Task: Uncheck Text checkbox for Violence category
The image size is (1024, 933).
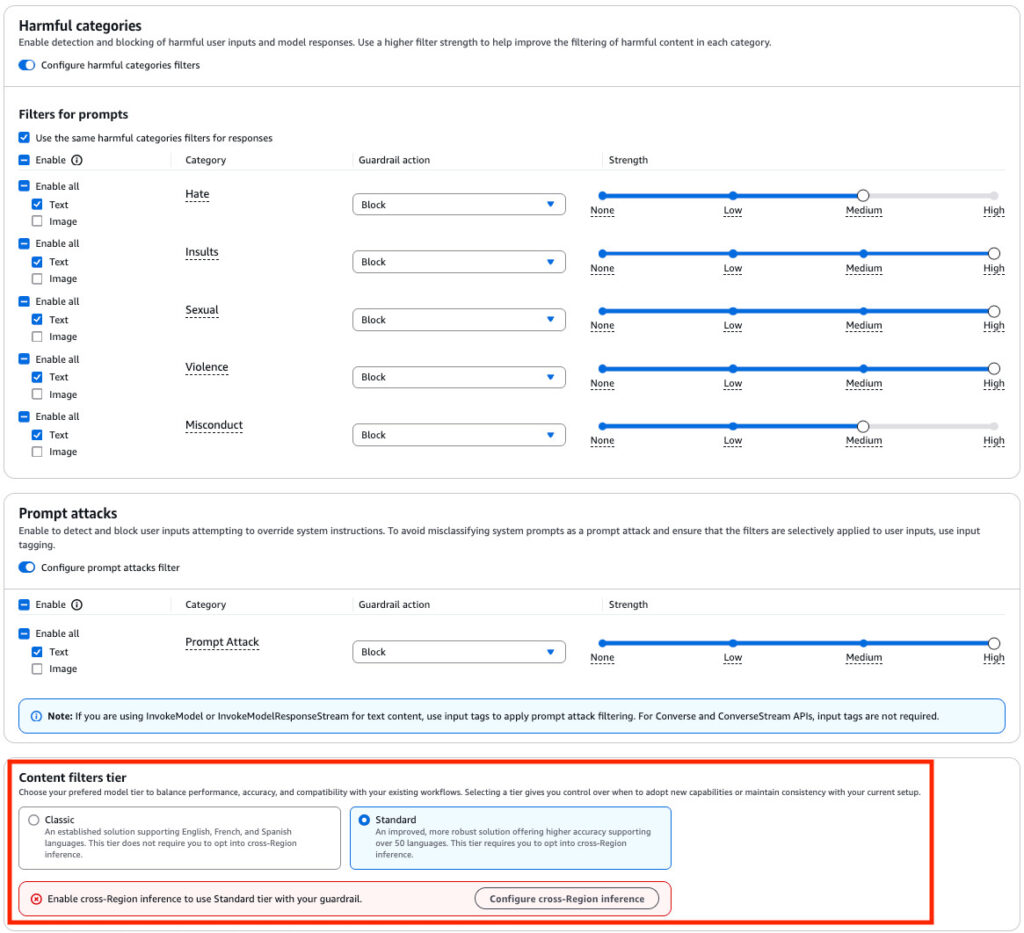Action: pyautogui.click(x=37, y=377)
